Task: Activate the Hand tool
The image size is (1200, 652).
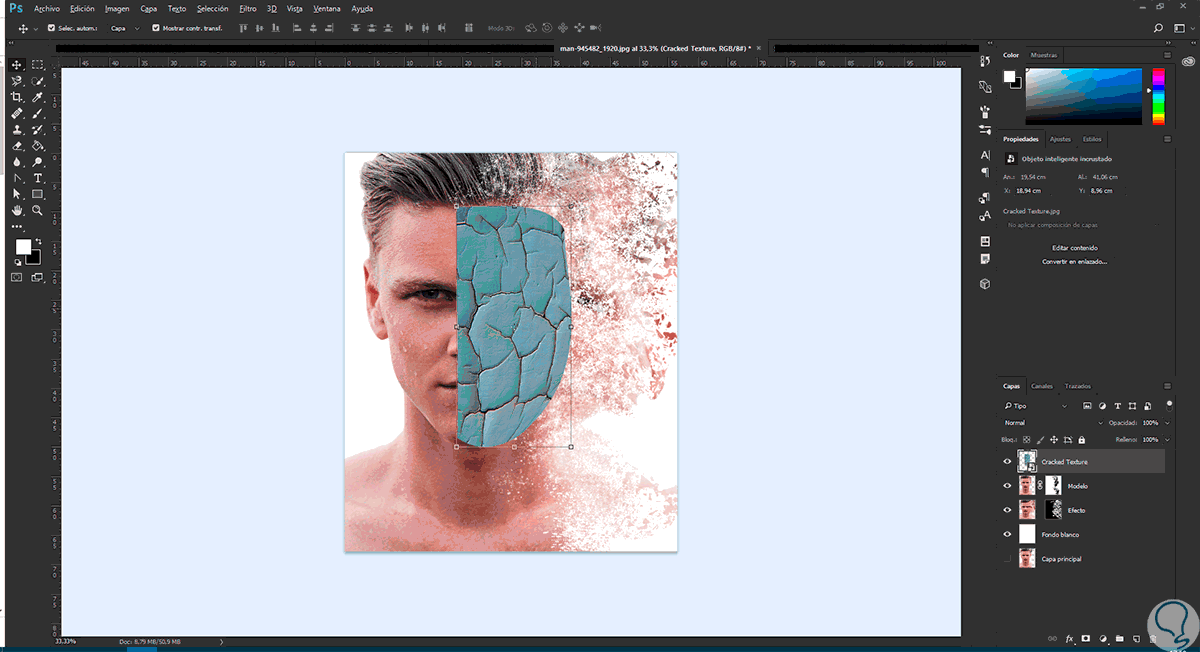Action: coord(17,211)
